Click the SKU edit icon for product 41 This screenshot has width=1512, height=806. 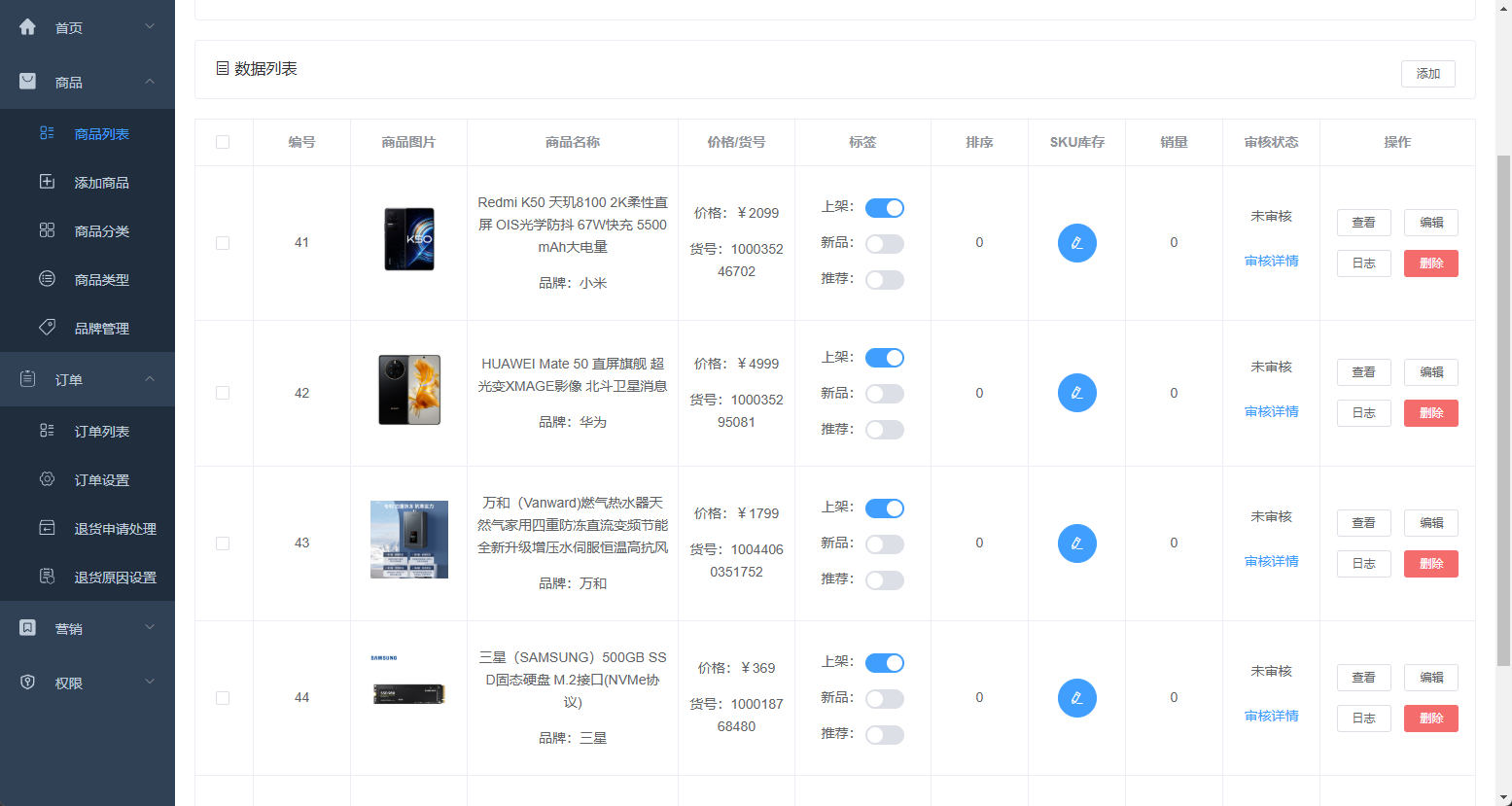pos(1076,243)
